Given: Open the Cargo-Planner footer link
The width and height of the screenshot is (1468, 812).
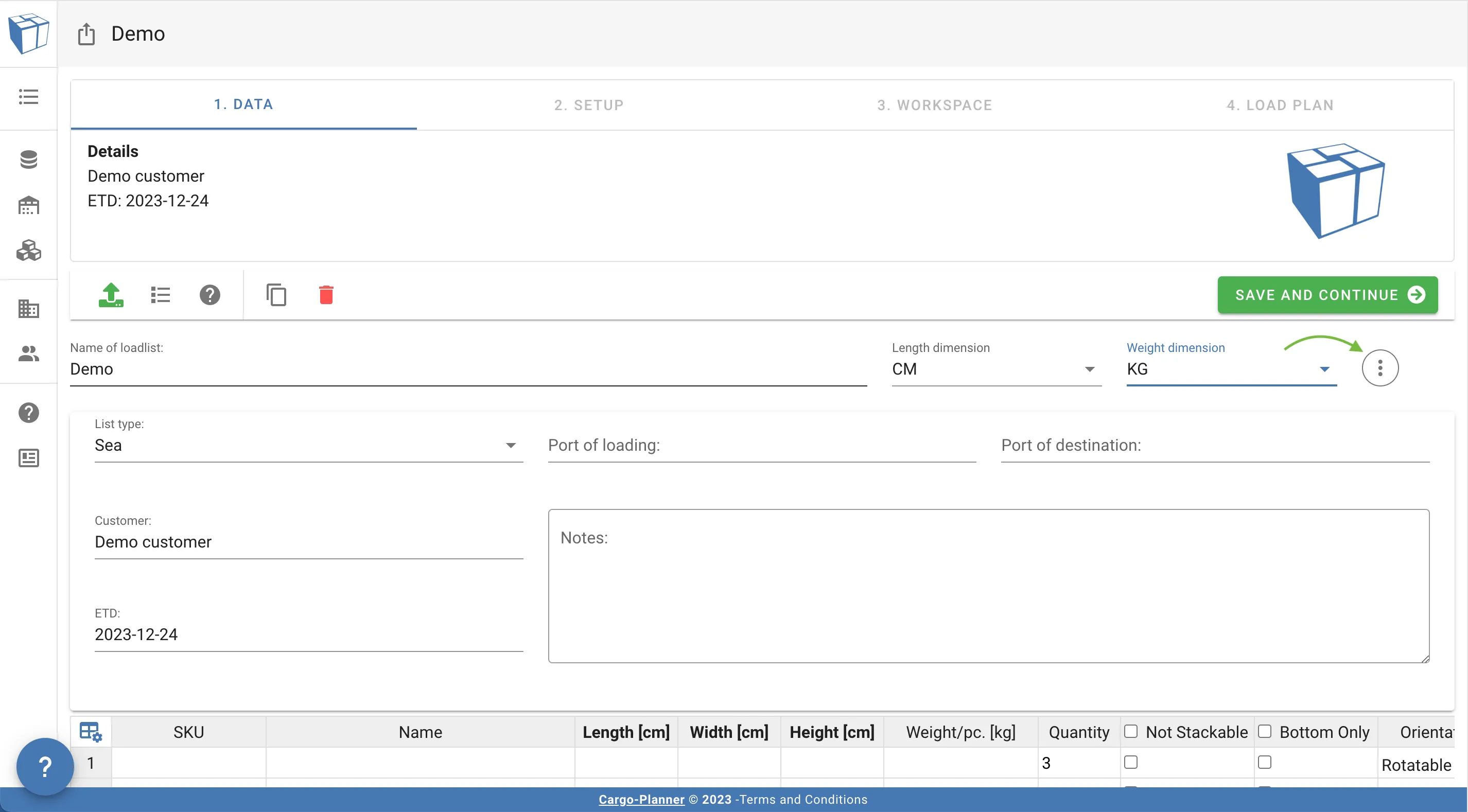Looking at the screenshot, I should (x=640, y=799).
